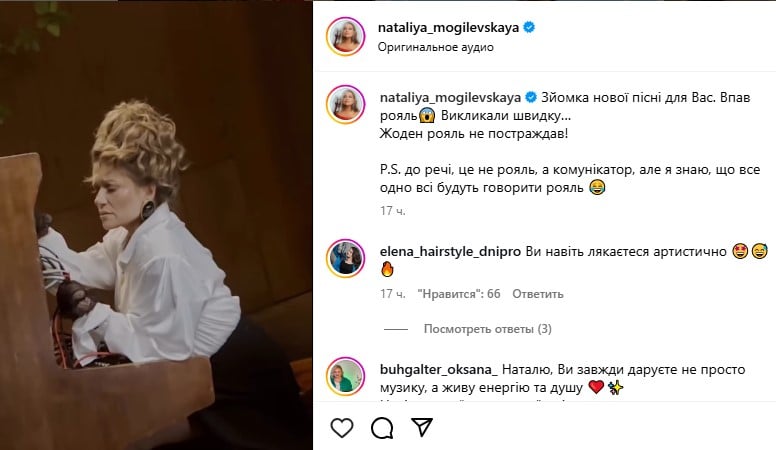Click 17 ч. timestamp under elena's comment
This screenshot has height=450, width=776.
pos(393,294)
